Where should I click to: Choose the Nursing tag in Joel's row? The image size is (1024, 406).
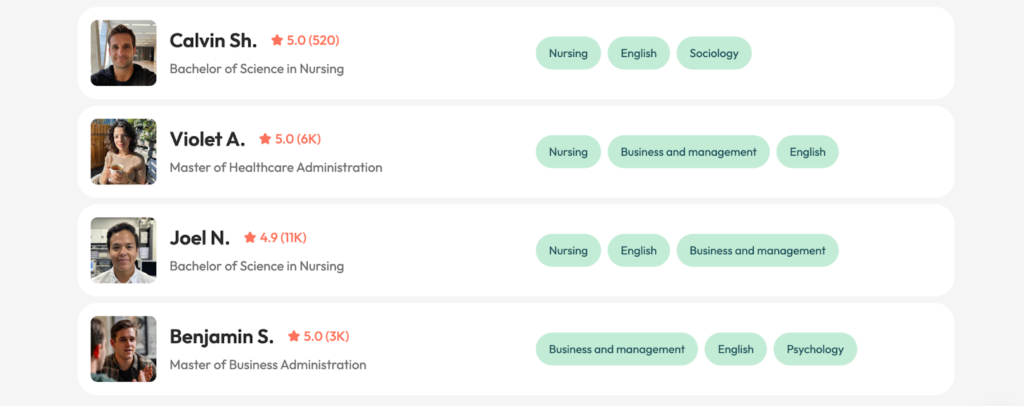(x=568, y=250)
